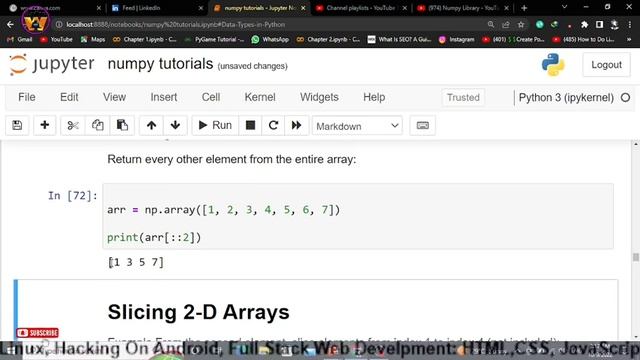Click the red Subscribe button overlay
The width and height of the screenshot is (640, 360).
pyautogui.click(x=38, y=333)
